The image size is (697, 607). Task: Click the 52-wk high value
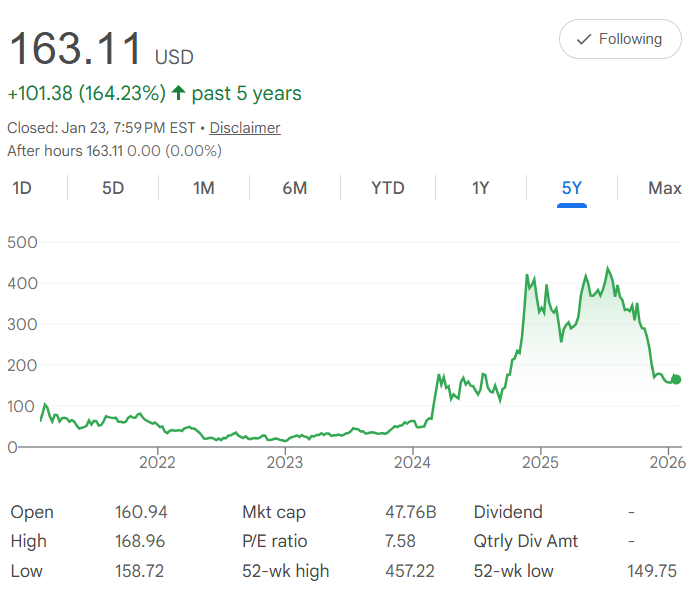411,572
